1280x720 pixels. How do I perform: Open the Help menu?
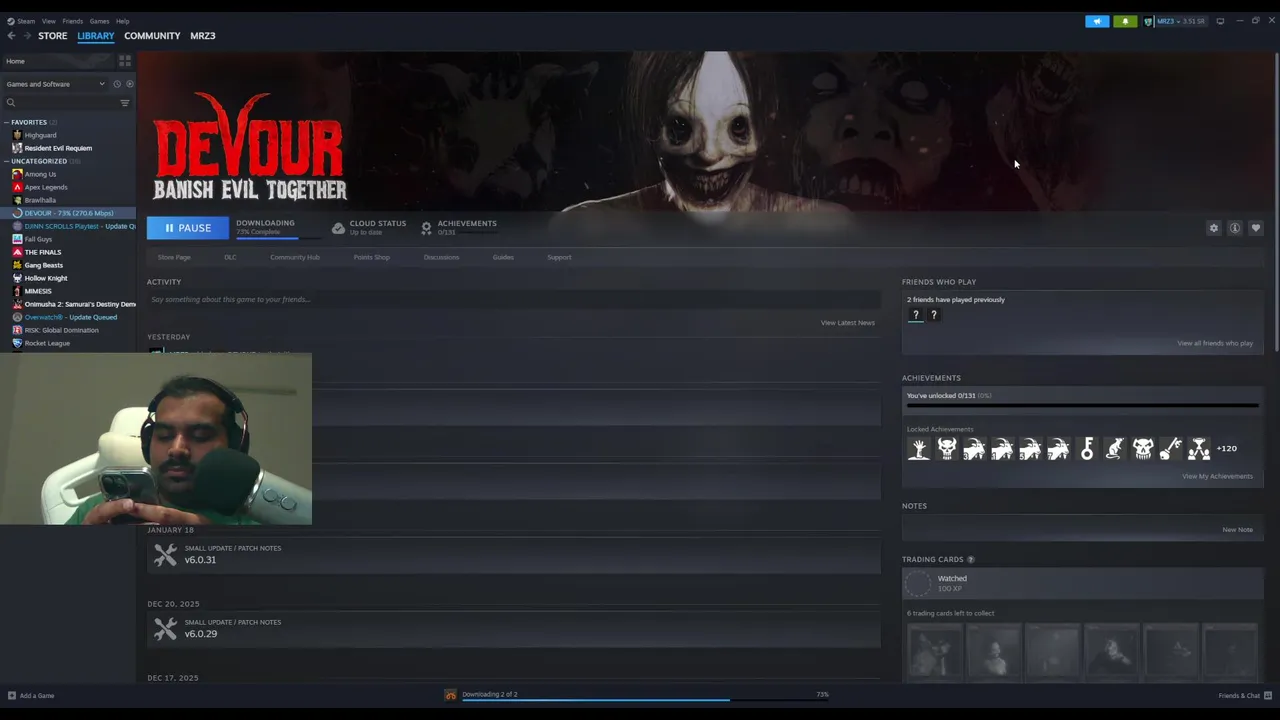[x=122, y=21]
